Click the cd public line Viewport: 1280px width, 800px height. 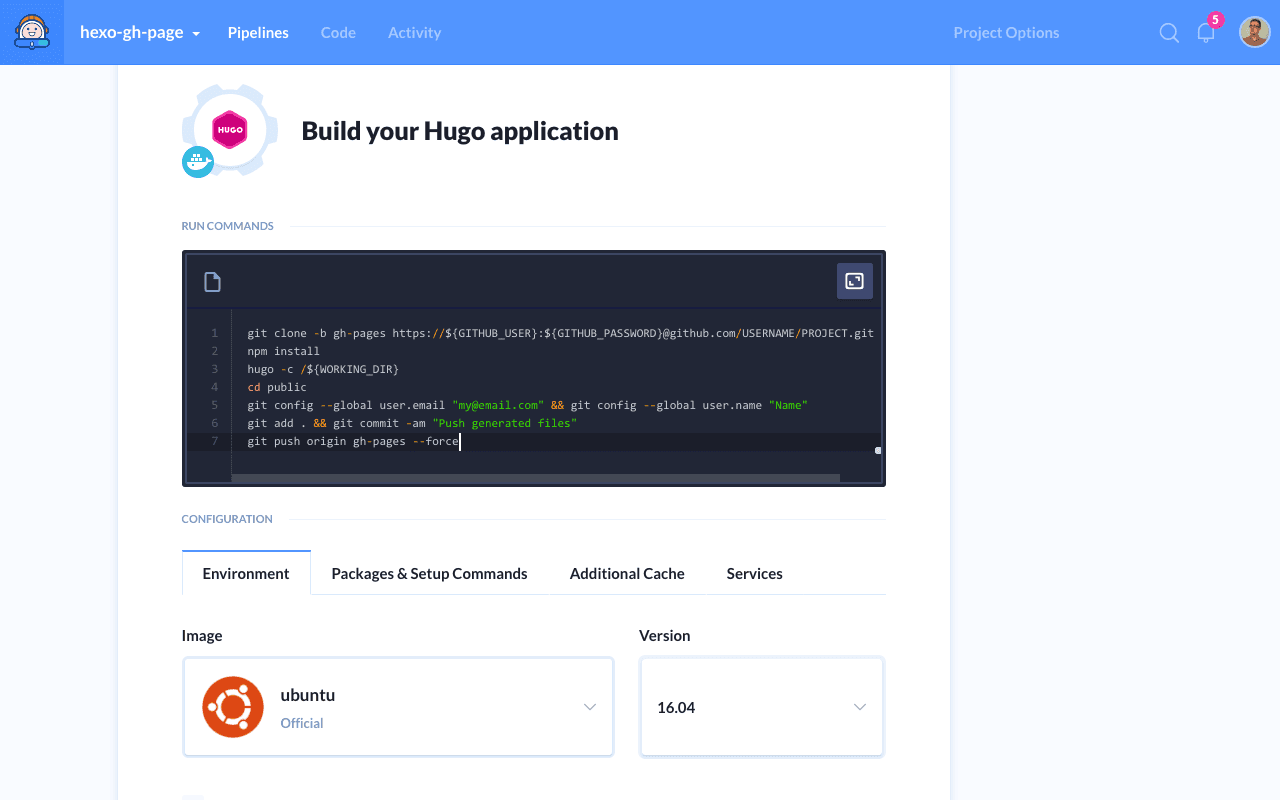[277, 387]
